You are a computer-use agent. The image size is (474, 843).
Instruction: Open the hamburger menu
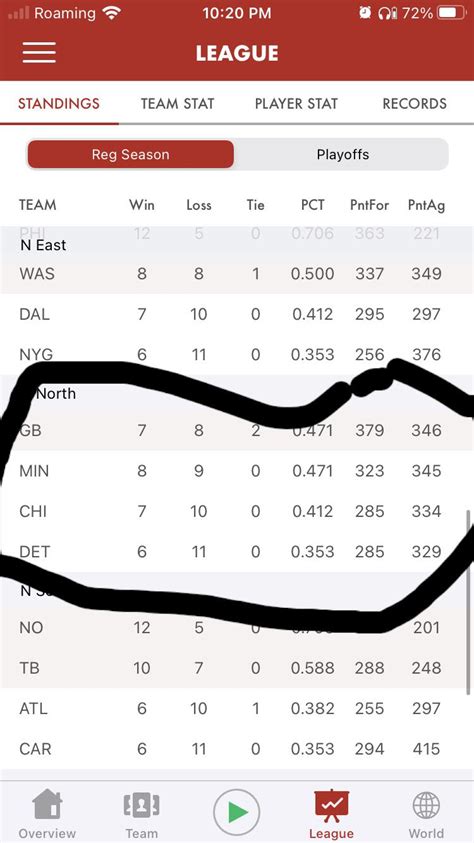(39, 53)
